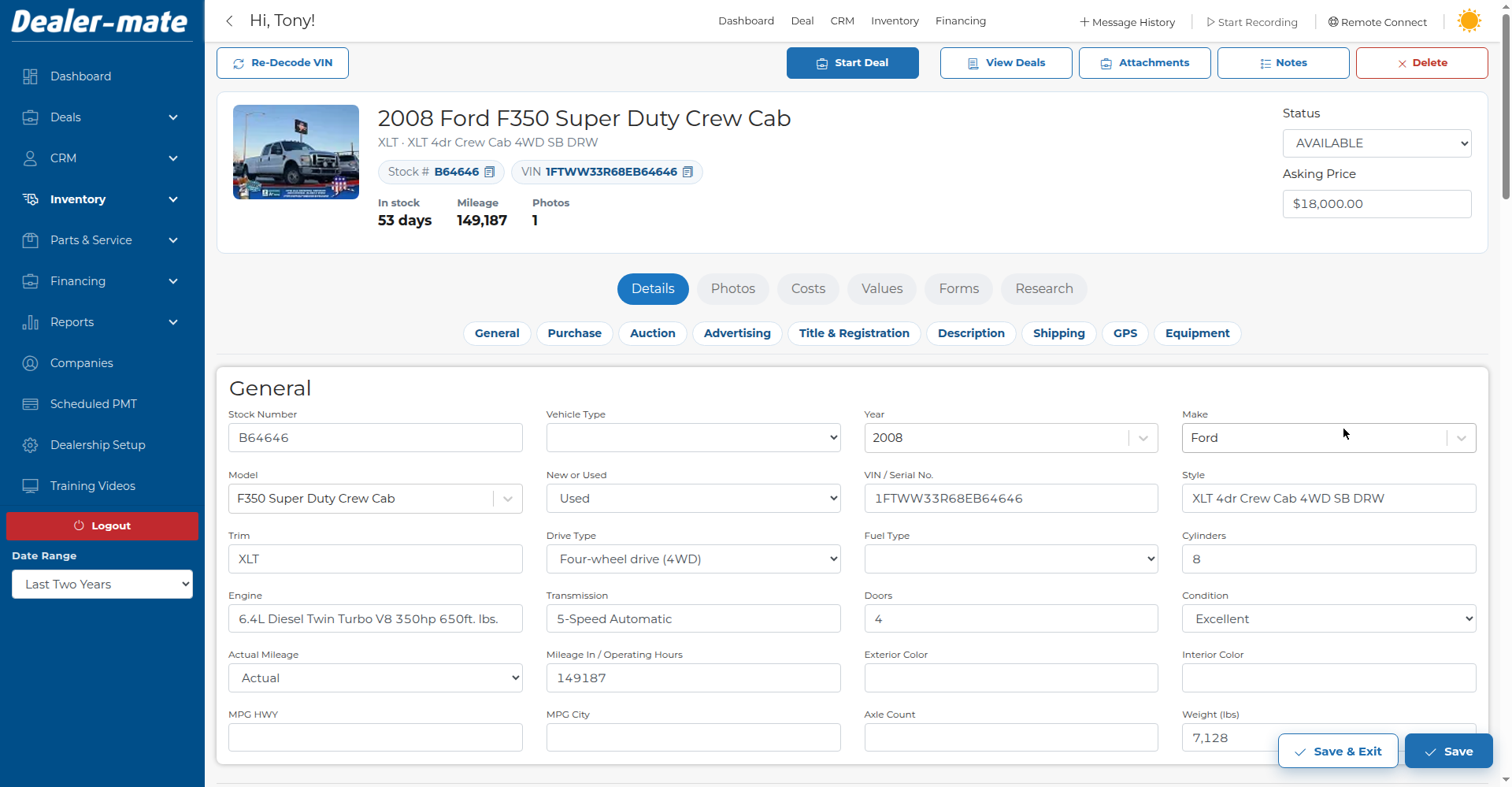Click the Scheduled PMT card icon
The width and height of the screenshot is (1512, 787).
tap(30, 404)
